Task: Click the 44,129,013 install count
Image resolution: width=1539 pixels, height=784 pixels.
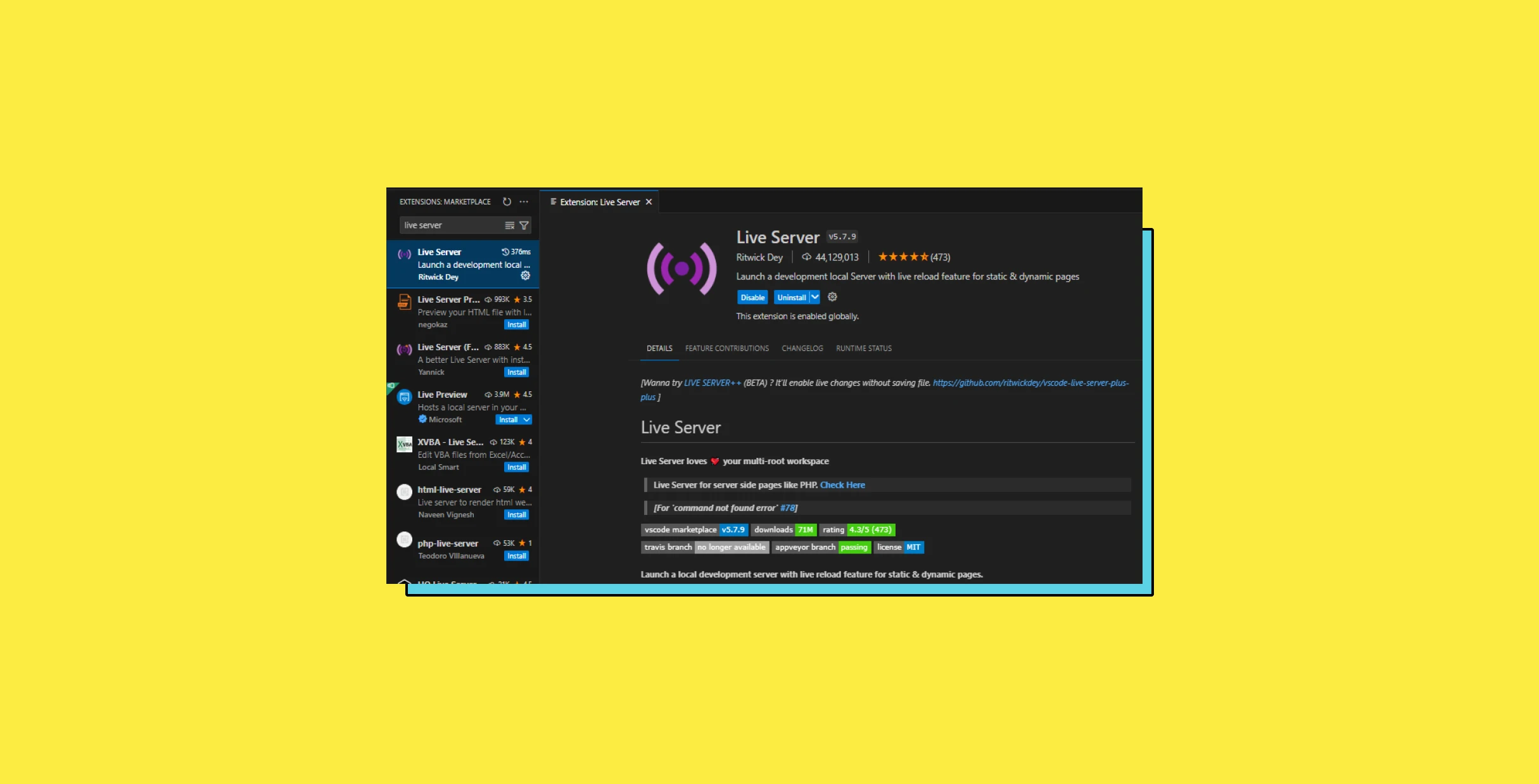Action: 830,257
